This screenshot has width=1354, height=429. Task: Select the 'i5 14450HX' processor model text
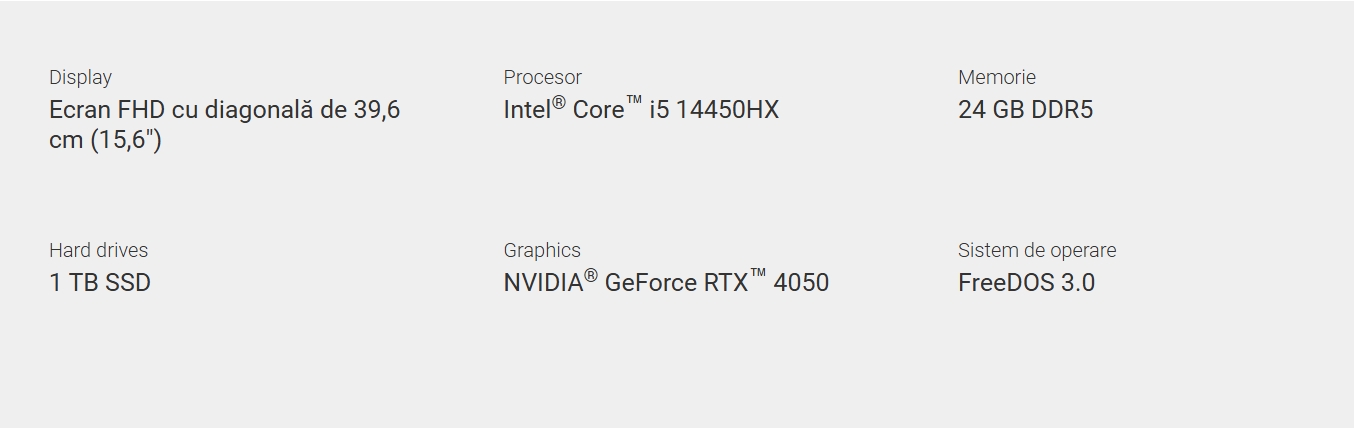click(714, 110)
